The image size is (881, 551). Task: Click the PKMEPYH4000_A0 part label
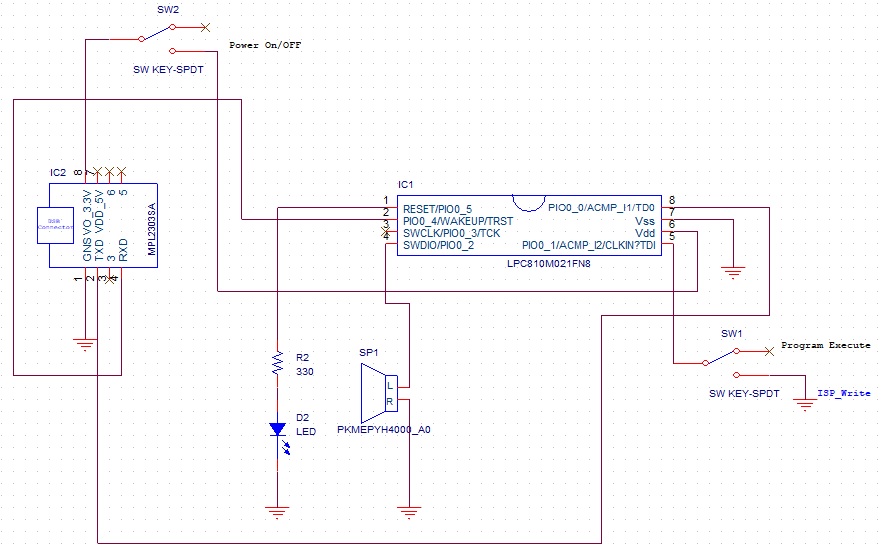[383, 429]
